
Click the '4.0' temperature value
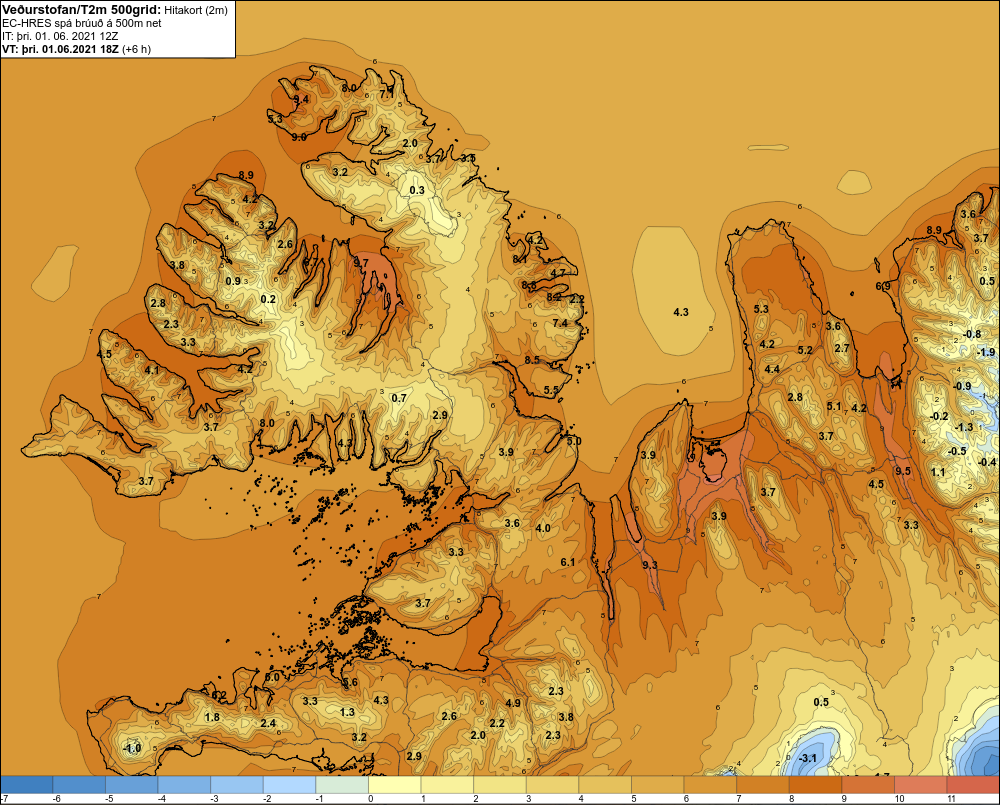(543, 528)
